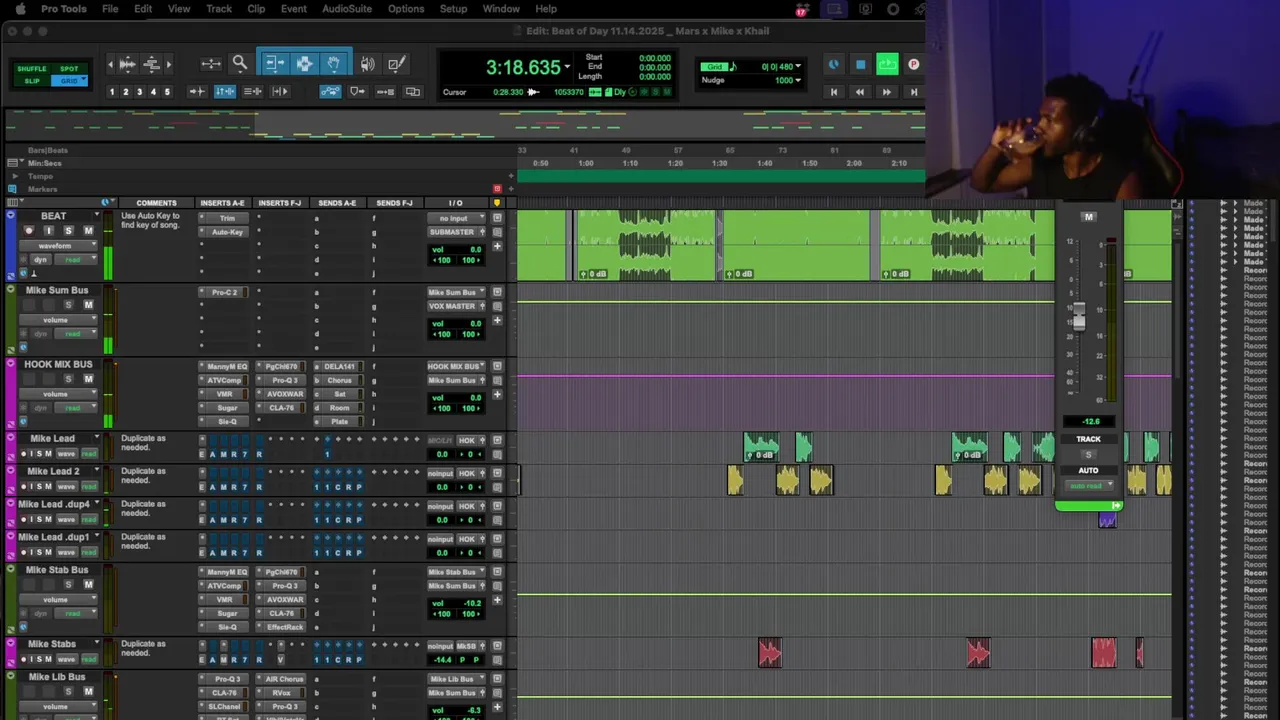The image size is (1280, 720).
Task: Toggle the green loop playback button
Action: pos(887,65)
